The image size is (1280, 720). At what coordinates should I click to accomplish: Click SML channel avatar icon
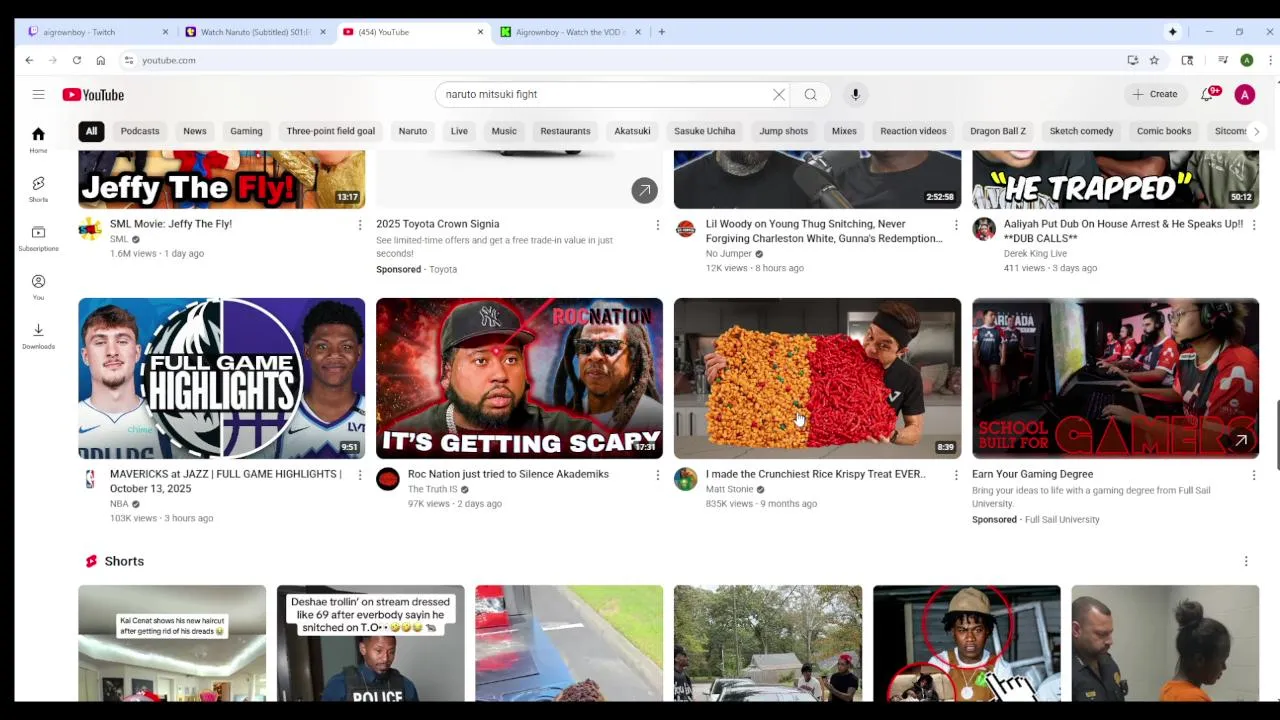click(x=90, y=229)
